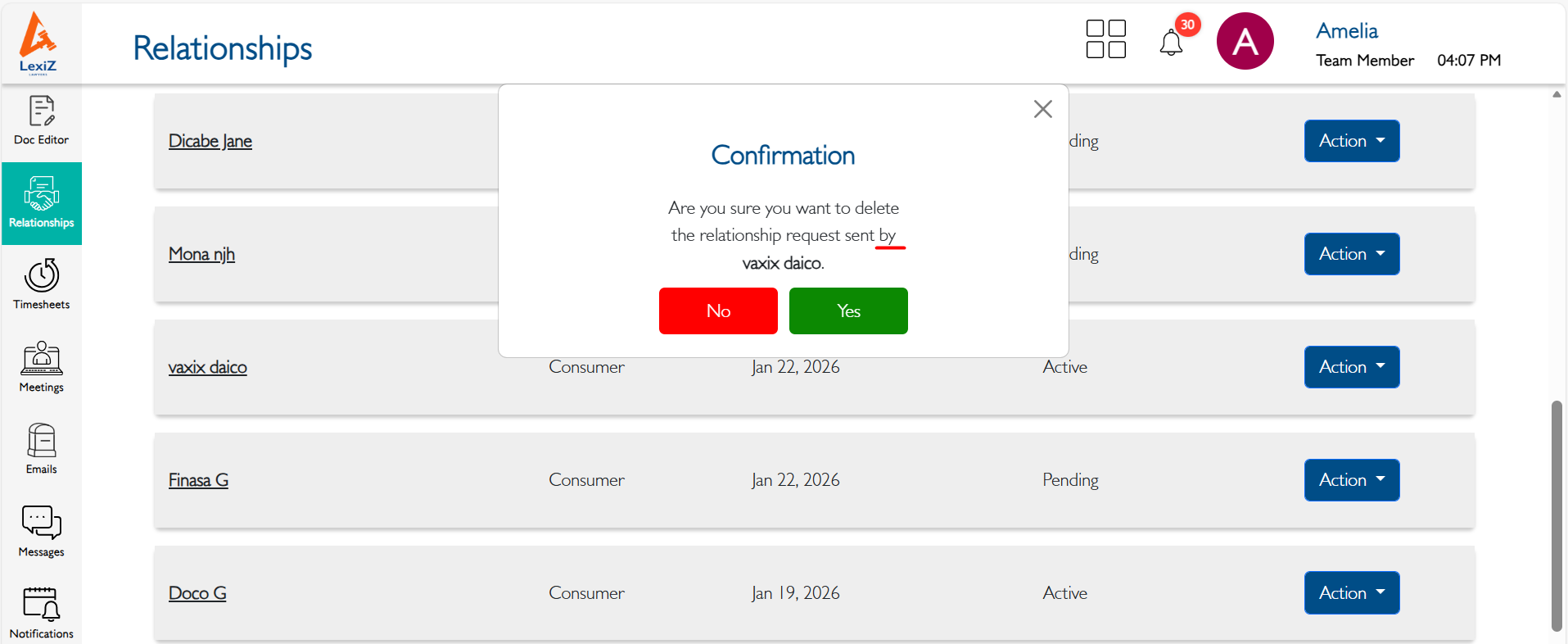Select the Relationships handshake icon
This screenshot has height=644, width=1568.
pyautogui.click(x=41, y=202)
